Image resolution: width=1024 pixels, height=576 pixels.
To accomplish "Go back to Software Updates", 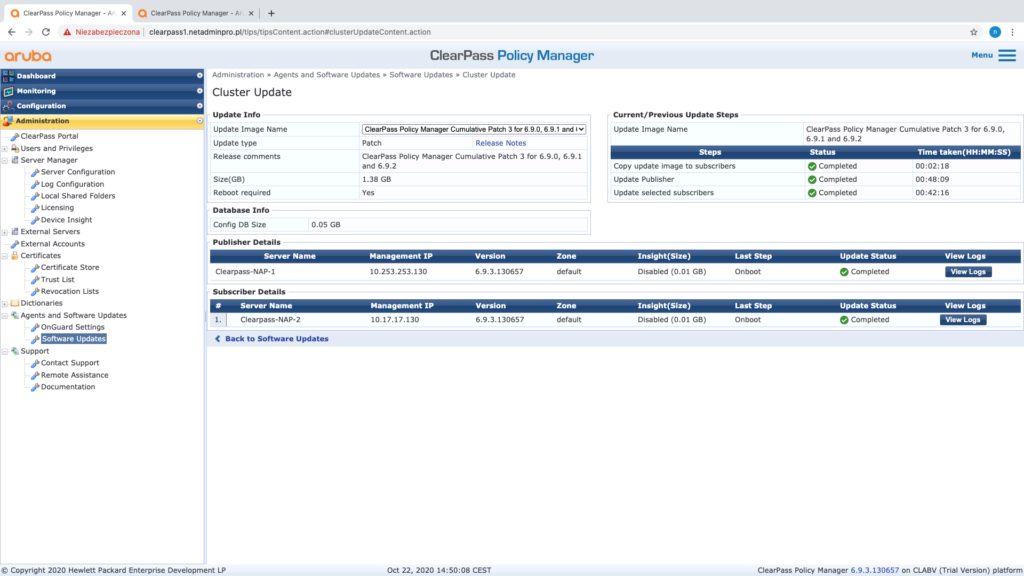I will tap(276, 339).
